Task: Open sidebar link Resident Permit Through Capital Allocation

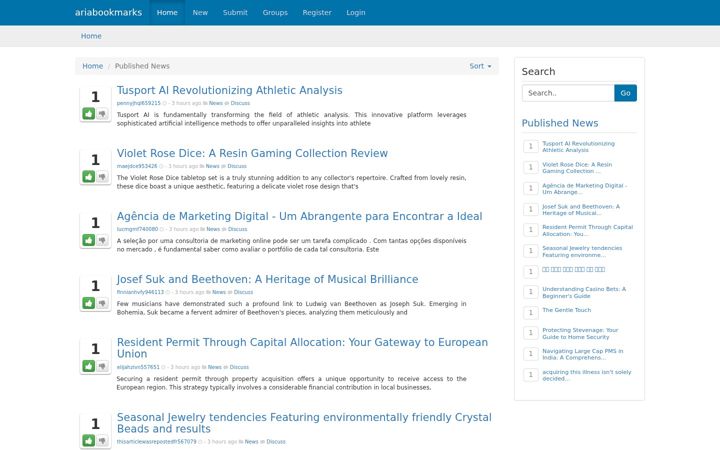Action: pyautogui.click(x=587, y=231)
